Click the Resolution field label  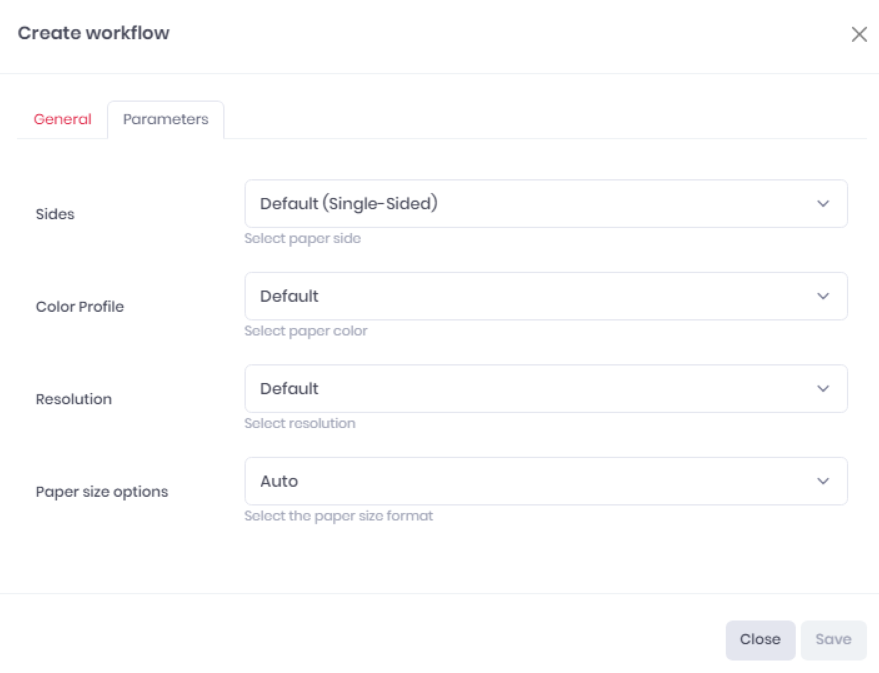(74, 399)
